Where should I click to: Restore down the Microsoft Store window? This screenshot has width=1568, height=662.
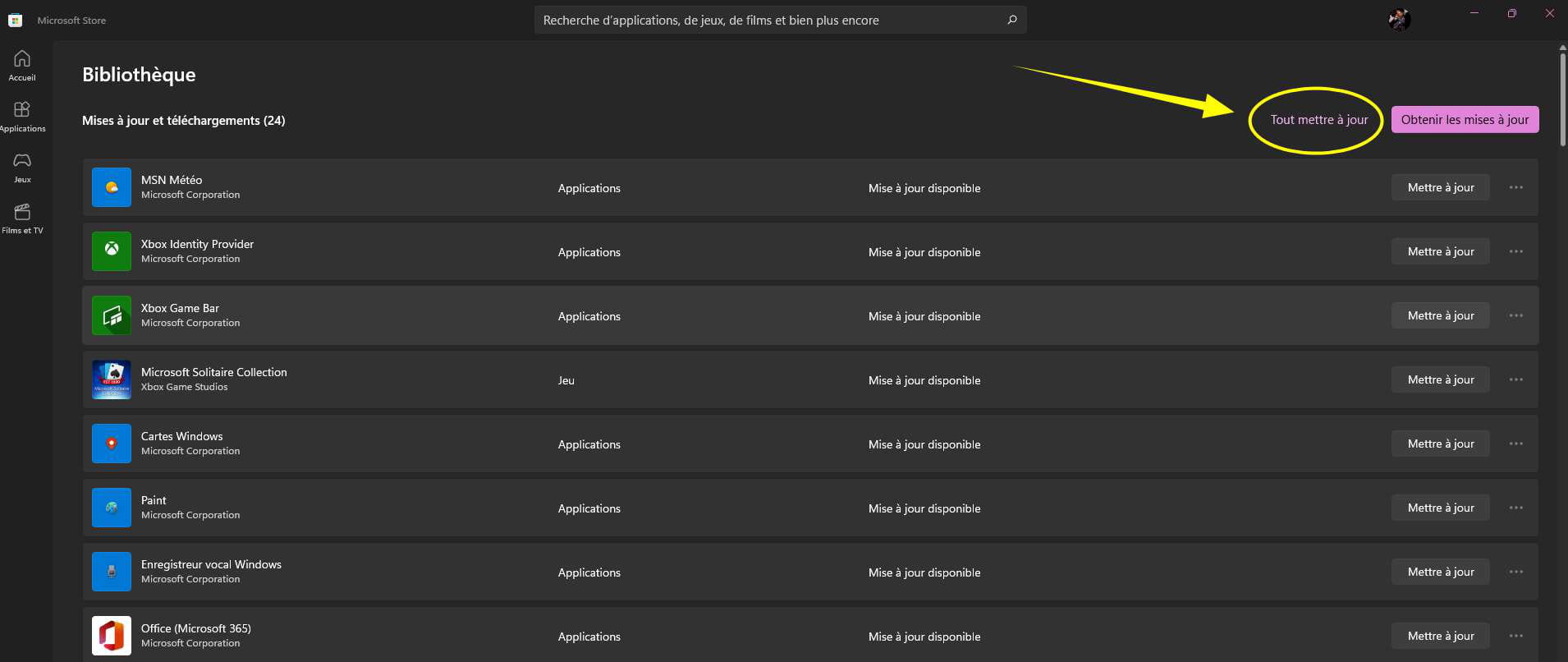click(x=1512, y=13)
